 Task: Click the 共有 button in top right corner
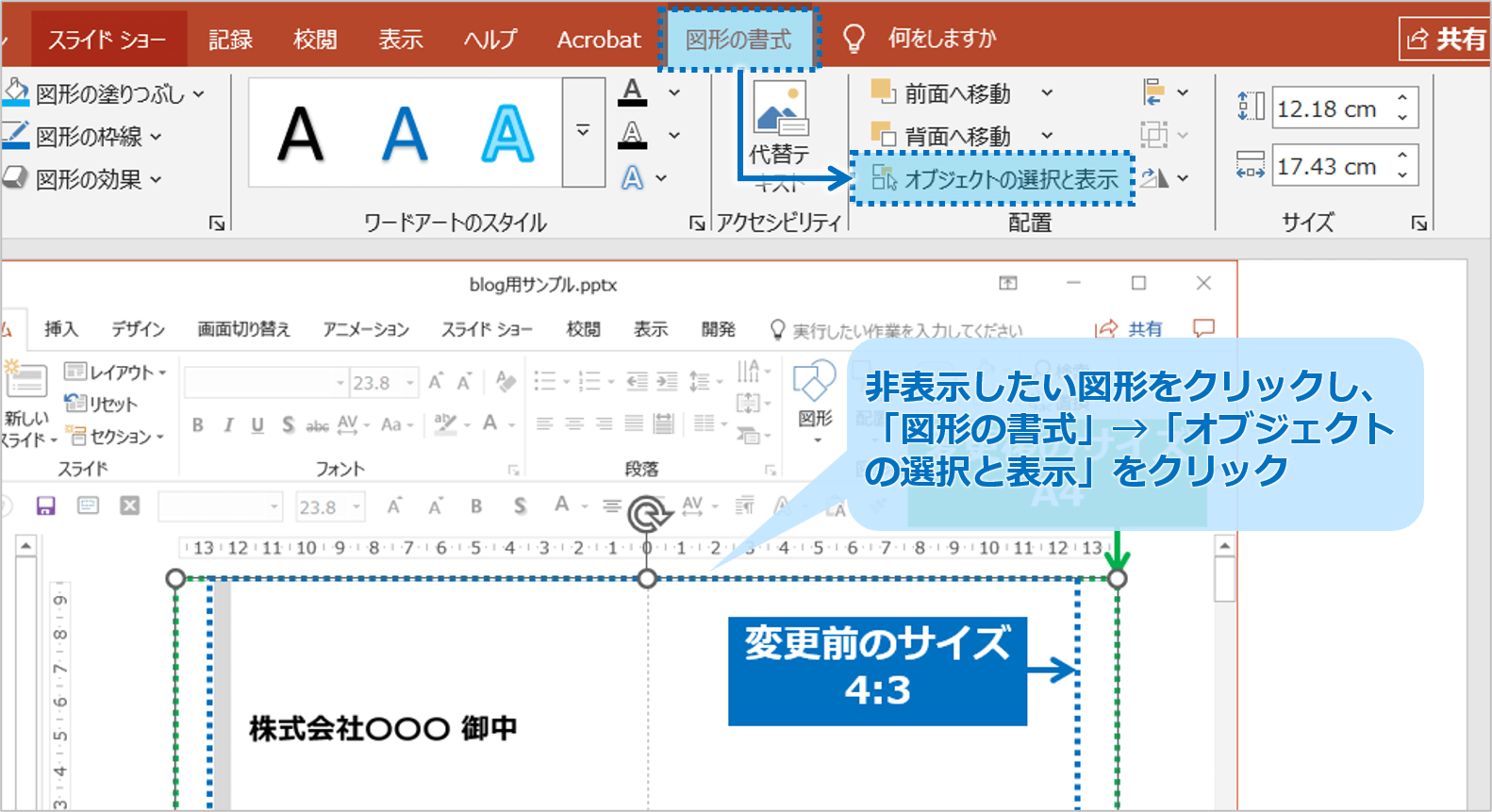(x=1446, y=39)
